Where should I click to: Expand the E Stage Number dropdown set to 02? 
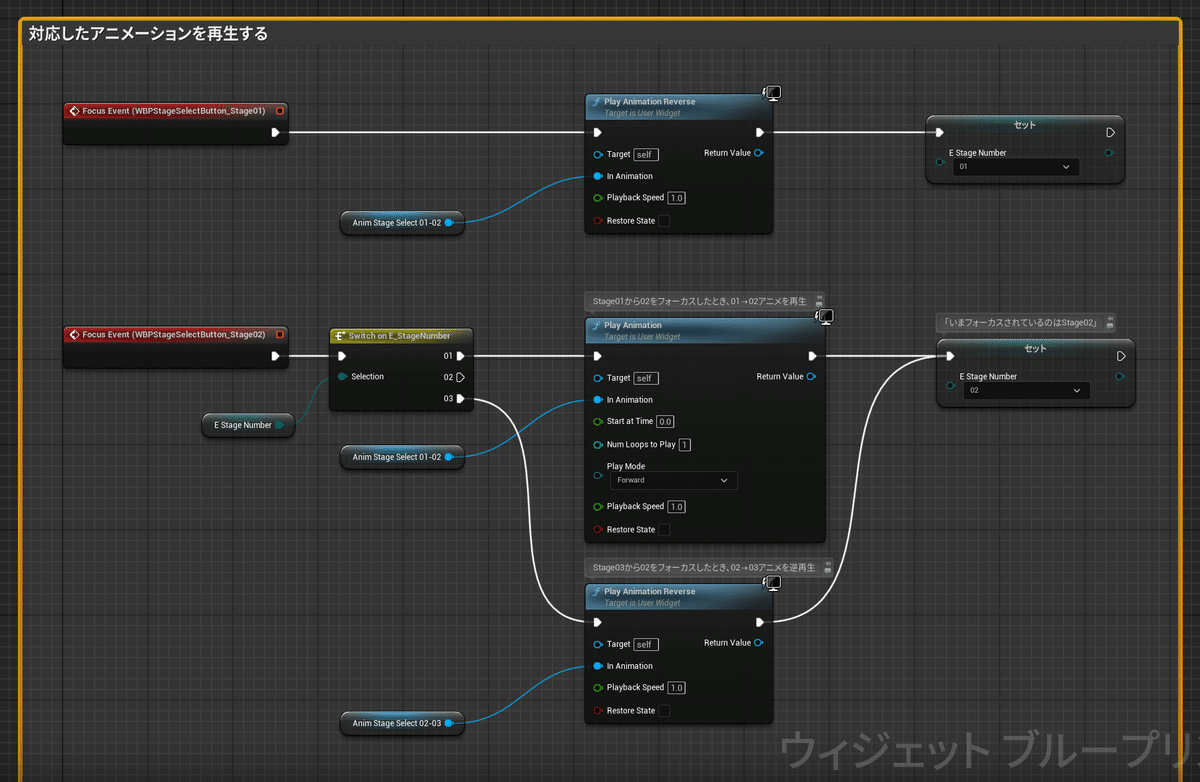pyautogui.click(x=1027, y=391)
